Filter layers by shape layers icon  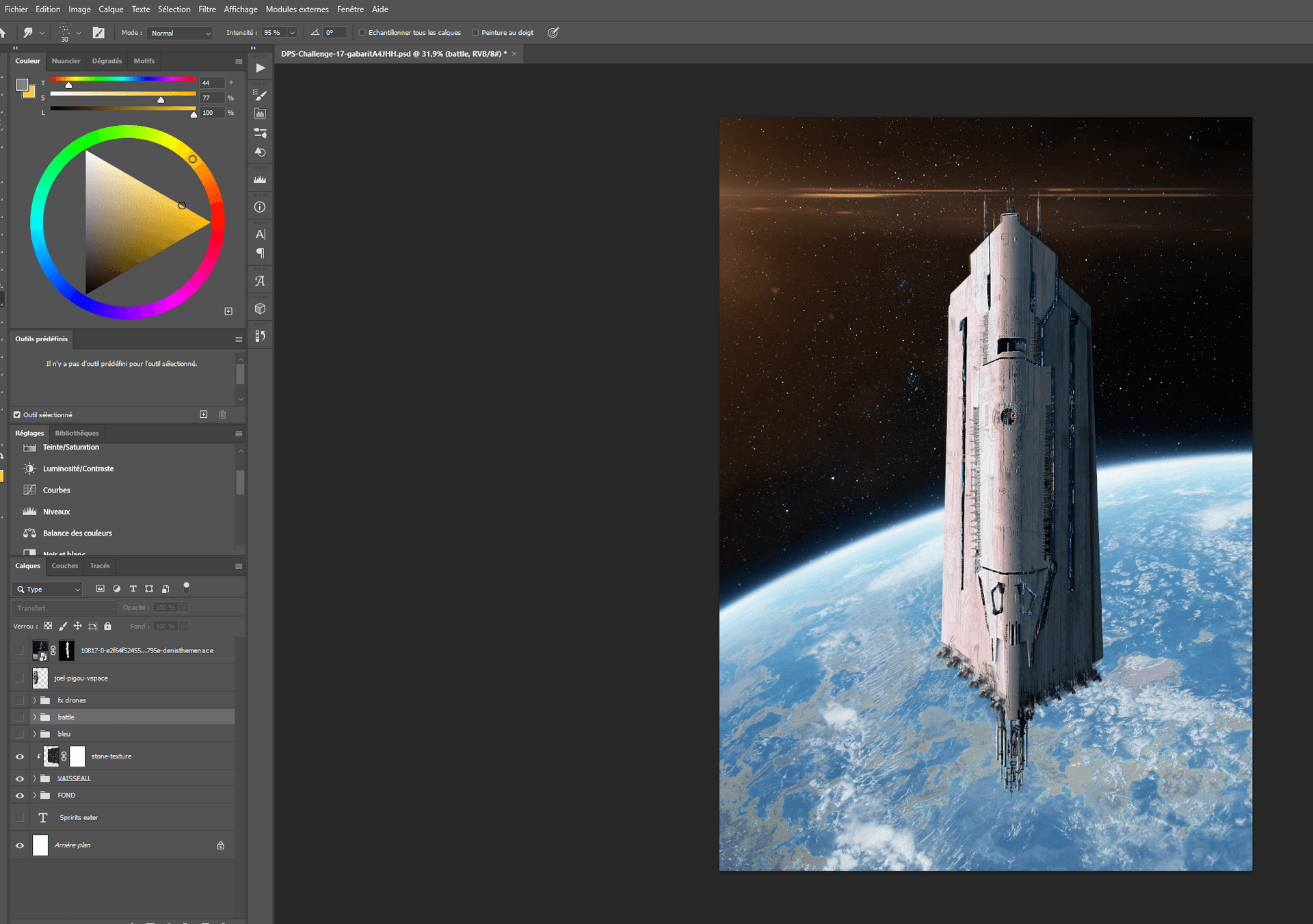pos(149,588)
